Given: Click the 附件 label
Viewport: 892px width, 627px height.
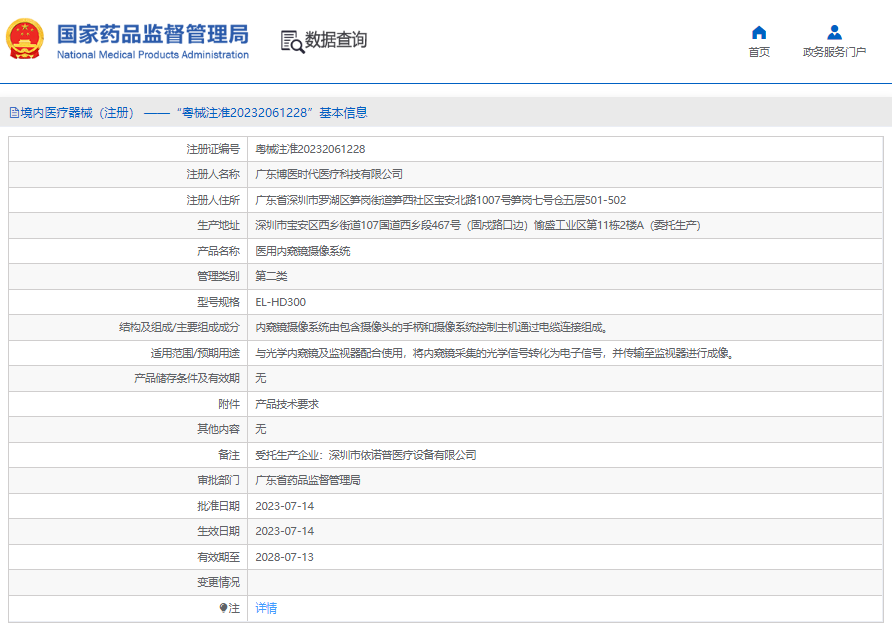Looking at the screenshot, I should (x=229, y=404).
